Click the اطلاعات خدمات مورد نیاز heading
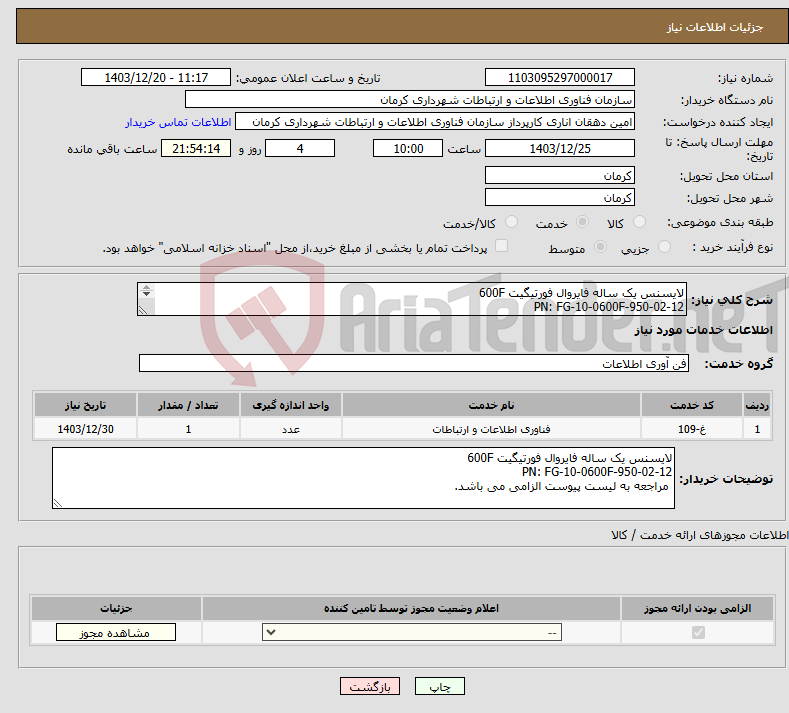The width and height of the screenshot is (789, 713). (703, 330)
